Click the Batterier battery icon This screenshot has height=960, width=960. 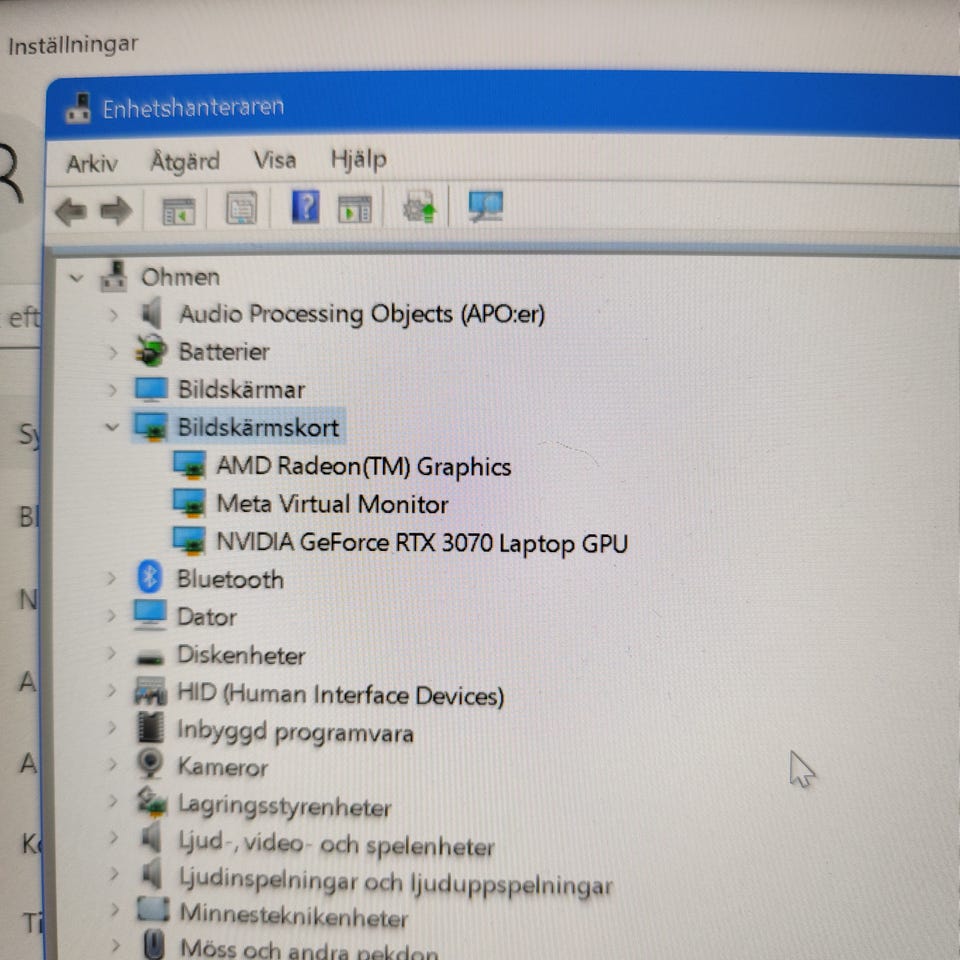[x=151, y=351]
